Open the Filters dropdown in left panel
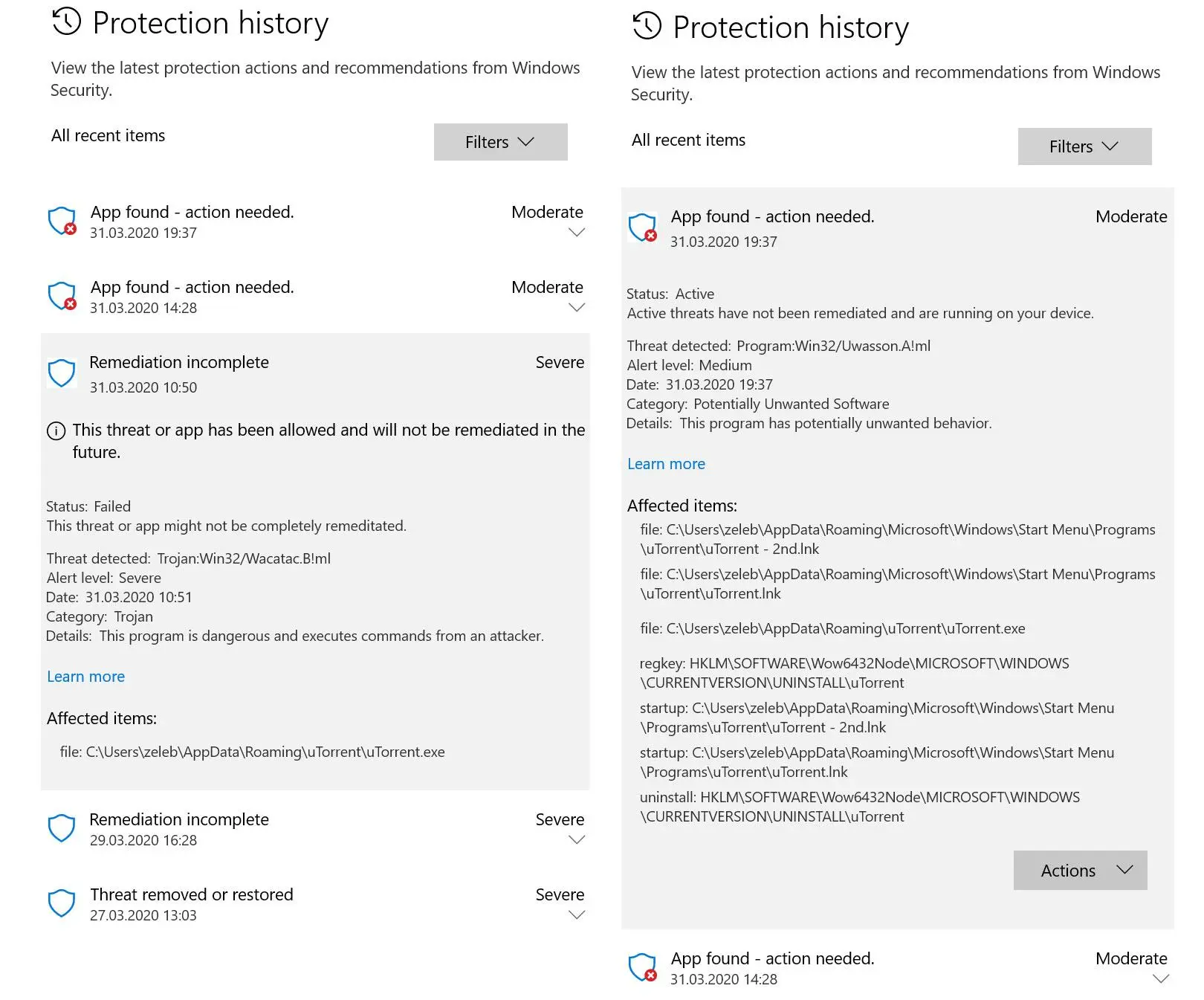The width and height of the screenshot is (1204, 1000). coord(500,142)
